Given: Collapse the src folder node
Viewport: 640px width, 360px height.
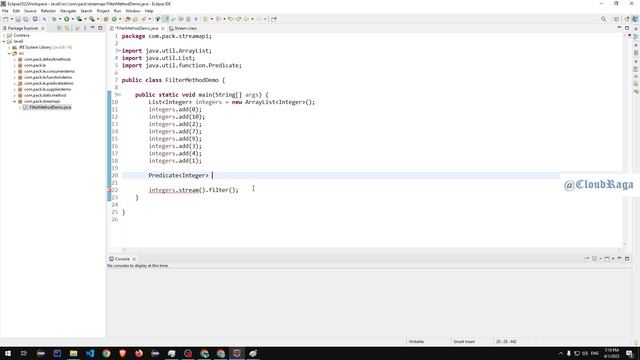Looking at the screenshot, I should coord(9,53).
